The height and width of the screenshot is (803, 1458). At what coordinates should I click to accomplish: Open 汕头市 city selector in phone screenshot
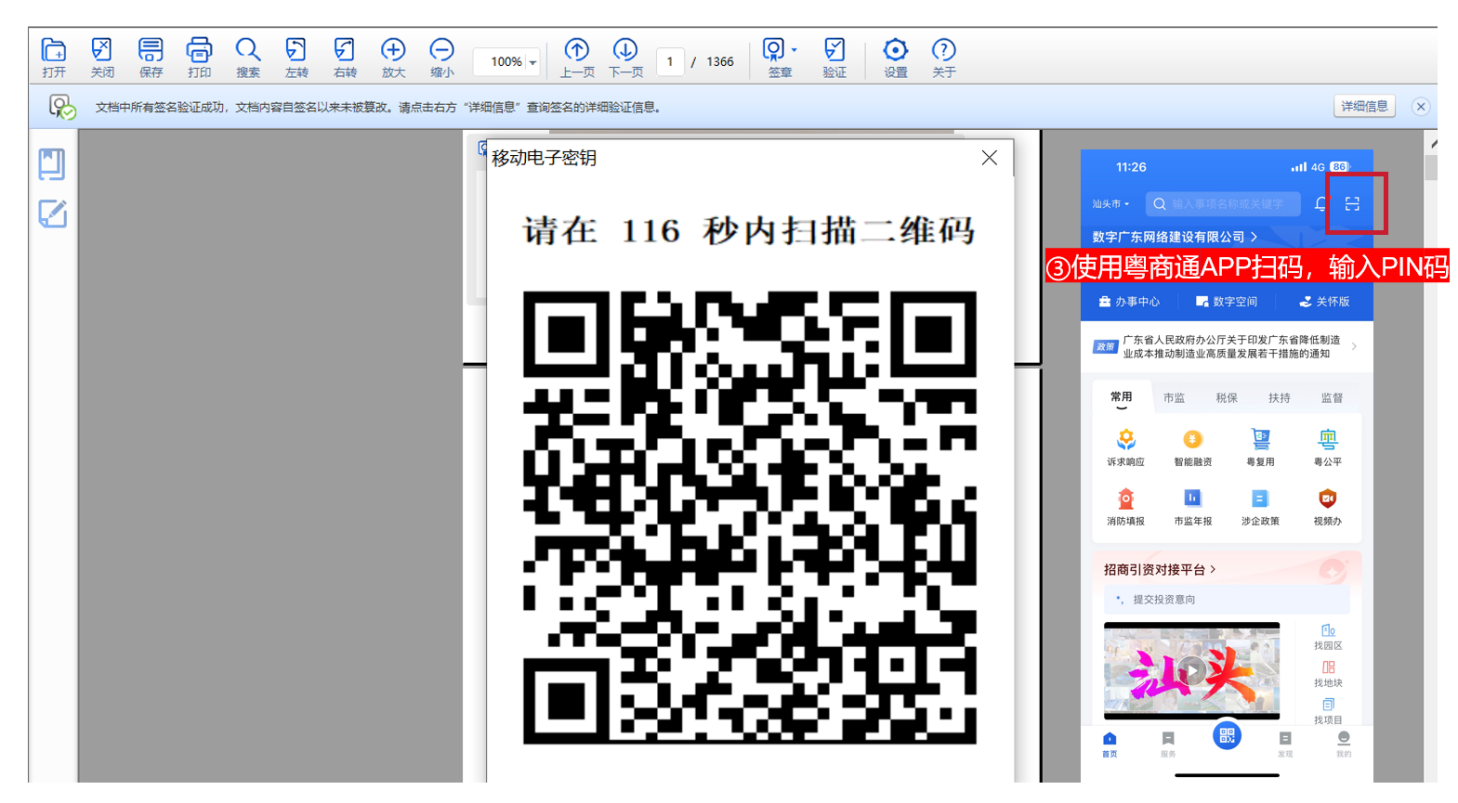(x=1111, y=204)
